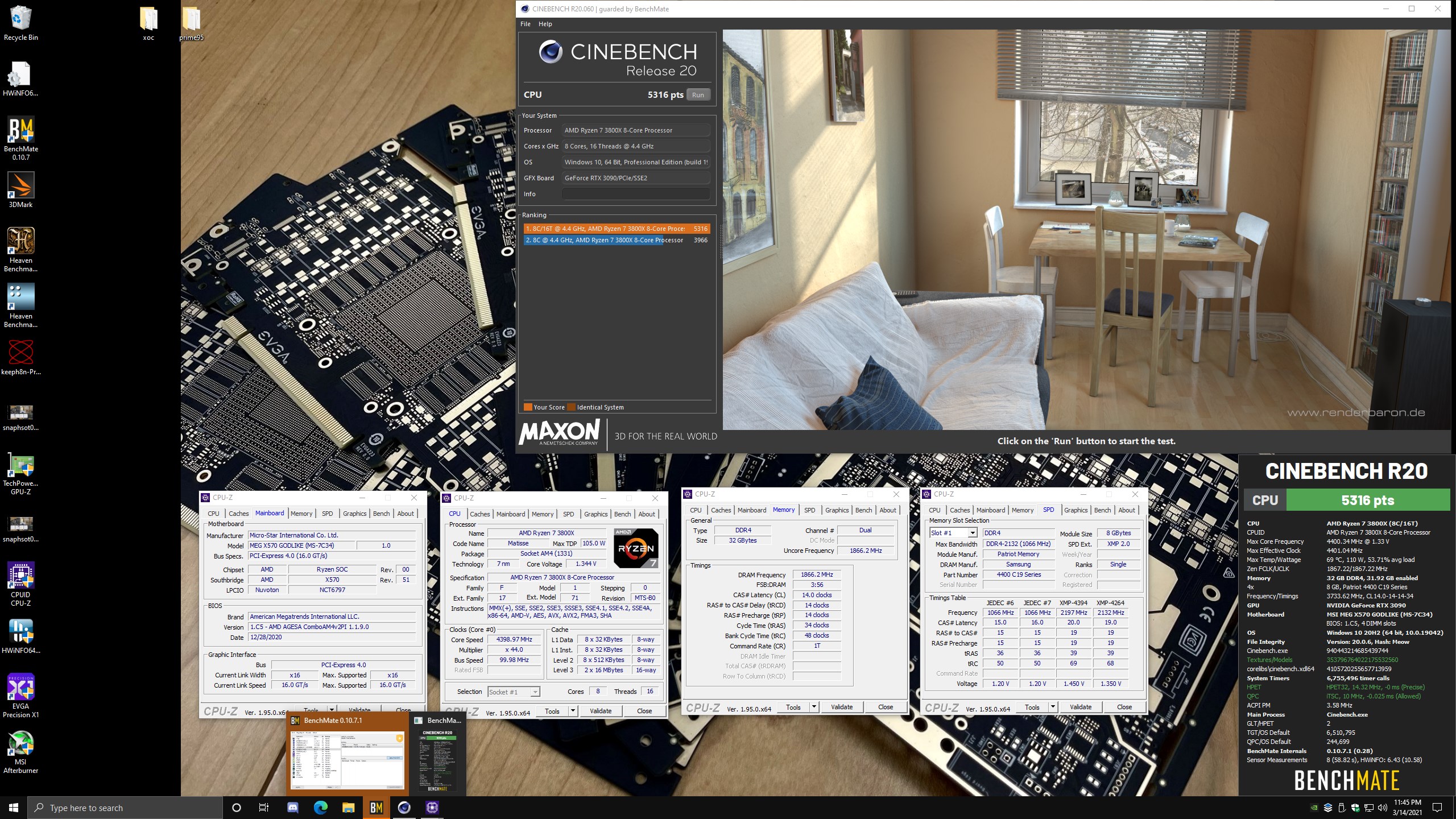Open Task View from the taskbar
The image size is (1456, 819).
(264, 808)
